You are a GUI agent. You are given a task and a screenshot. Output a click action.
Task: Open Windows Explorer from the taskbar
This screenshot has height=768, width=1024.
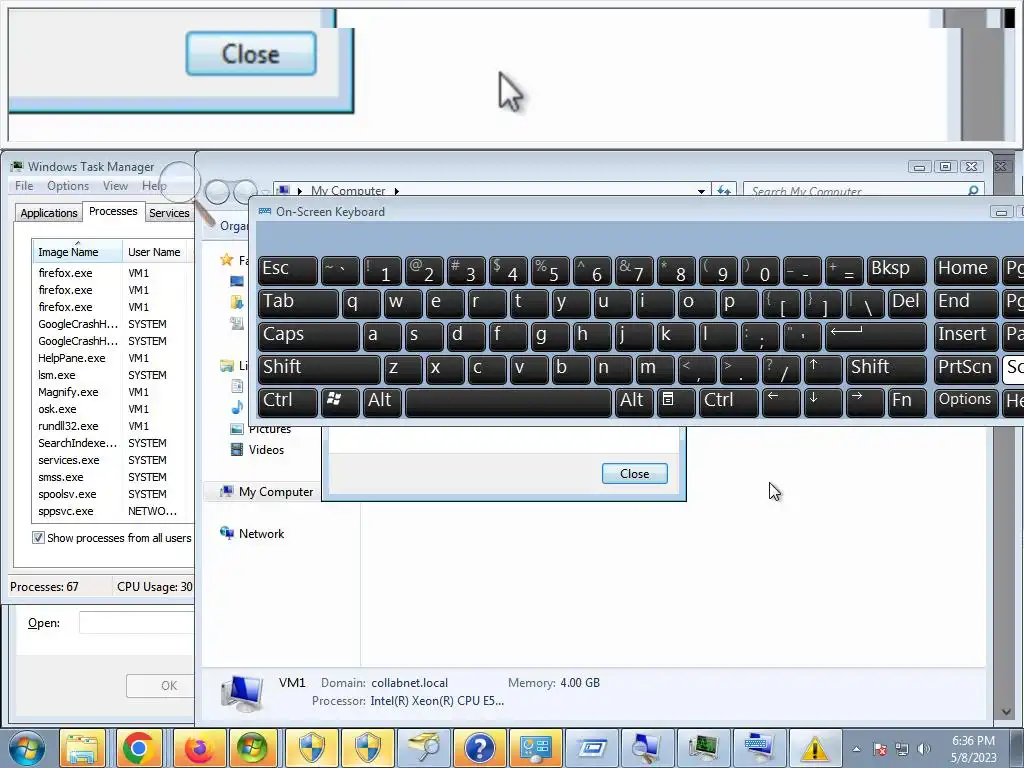tap(82, 748)
